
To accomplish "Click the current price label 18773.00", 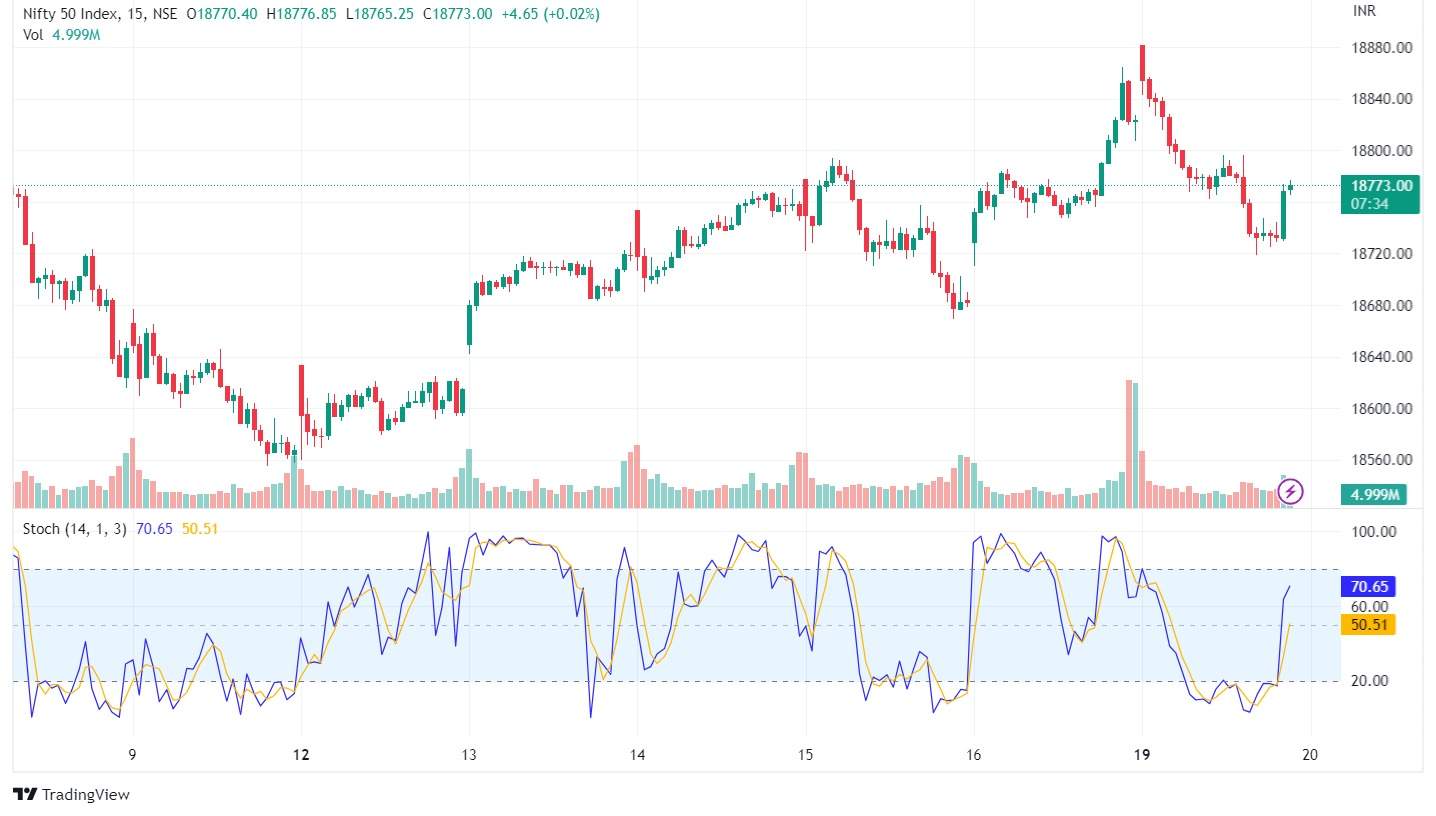I will [x=1382, y=186].
